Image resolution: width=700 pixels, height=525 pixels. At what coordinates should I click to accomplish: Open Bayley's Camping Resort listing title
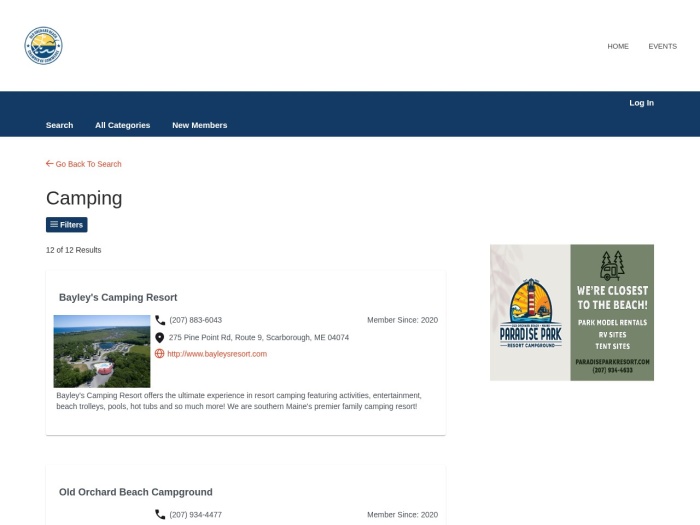tap(118, 297)
